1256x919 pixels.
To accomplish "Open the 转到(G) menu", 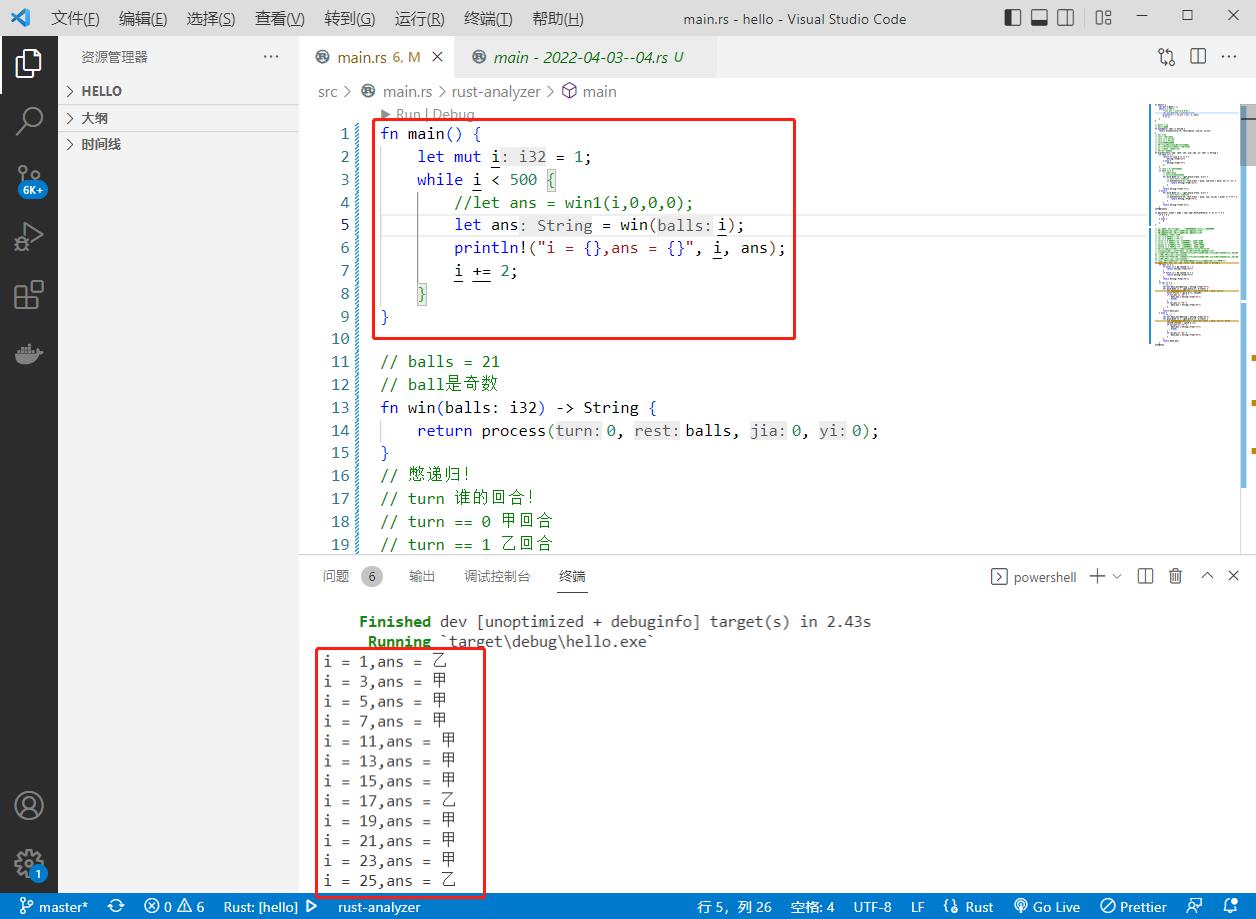I will (x=350, y=18).
